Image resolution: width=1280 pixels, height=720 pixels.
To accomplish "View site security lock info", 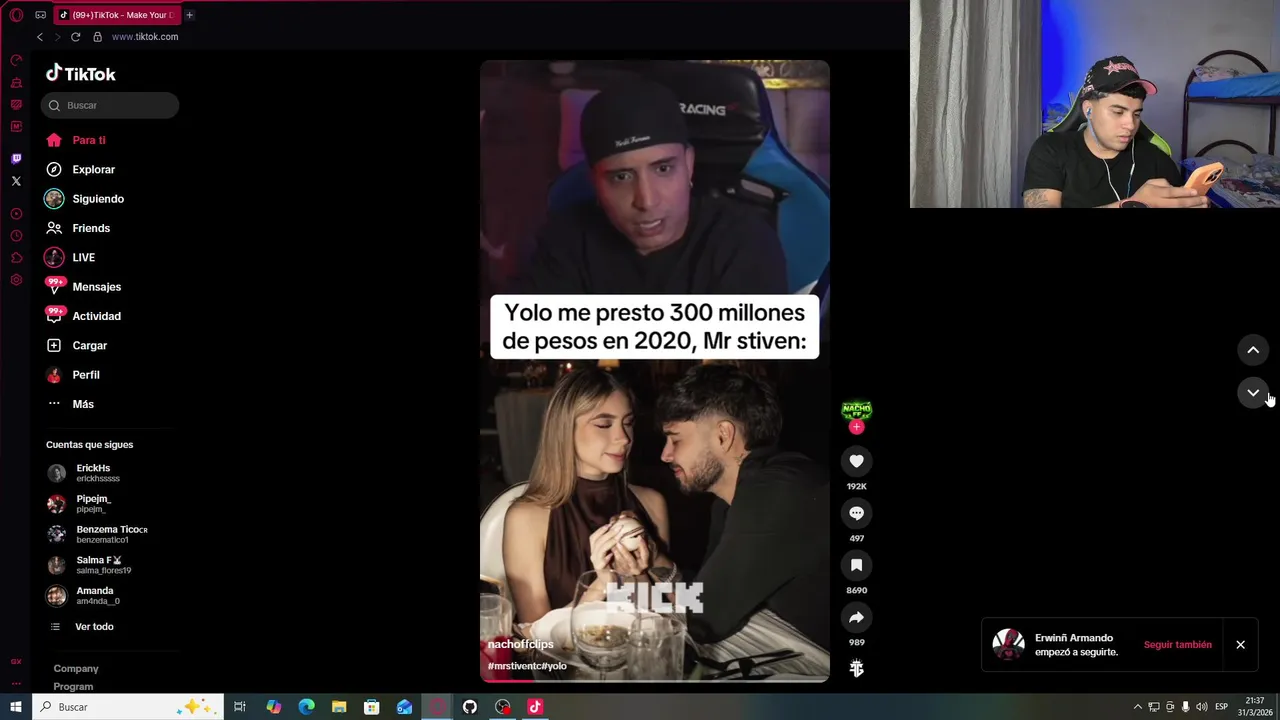I will 97,37.
